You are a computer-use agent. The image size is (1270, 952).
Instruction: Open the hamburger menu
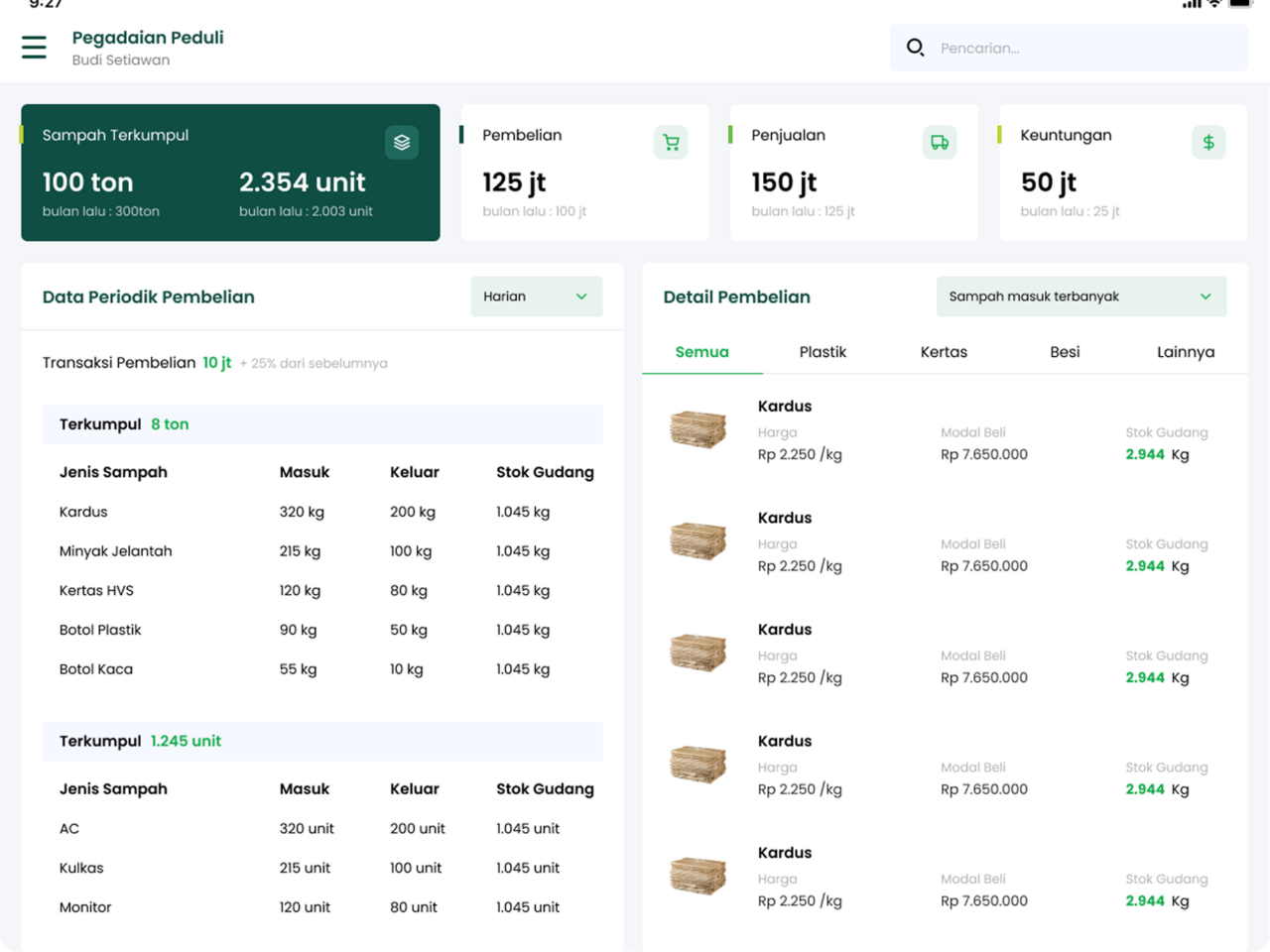pyautogui.click(x=34, y=48)
